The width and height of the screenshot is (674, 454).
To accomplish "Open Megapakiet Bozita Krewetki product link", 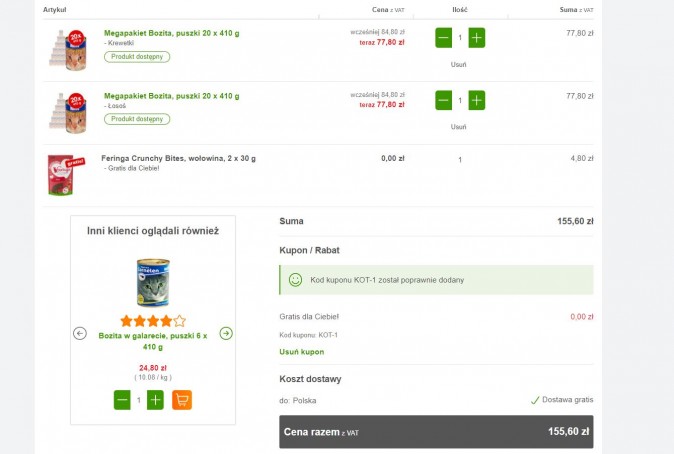I will pos(171,33).
